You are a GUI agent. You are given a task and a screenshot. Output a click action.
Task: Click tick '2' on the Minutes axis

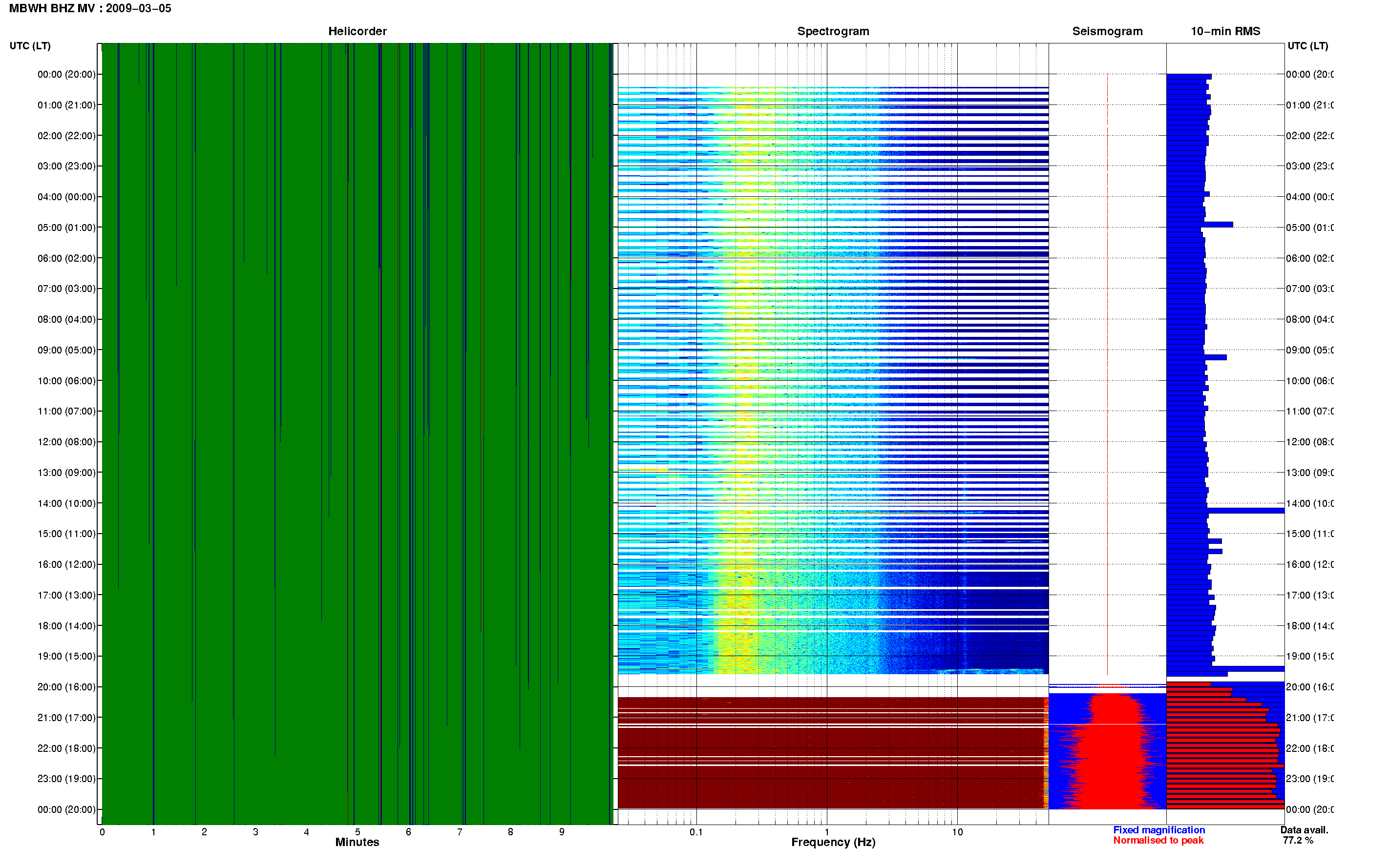(x=205, y=832)
